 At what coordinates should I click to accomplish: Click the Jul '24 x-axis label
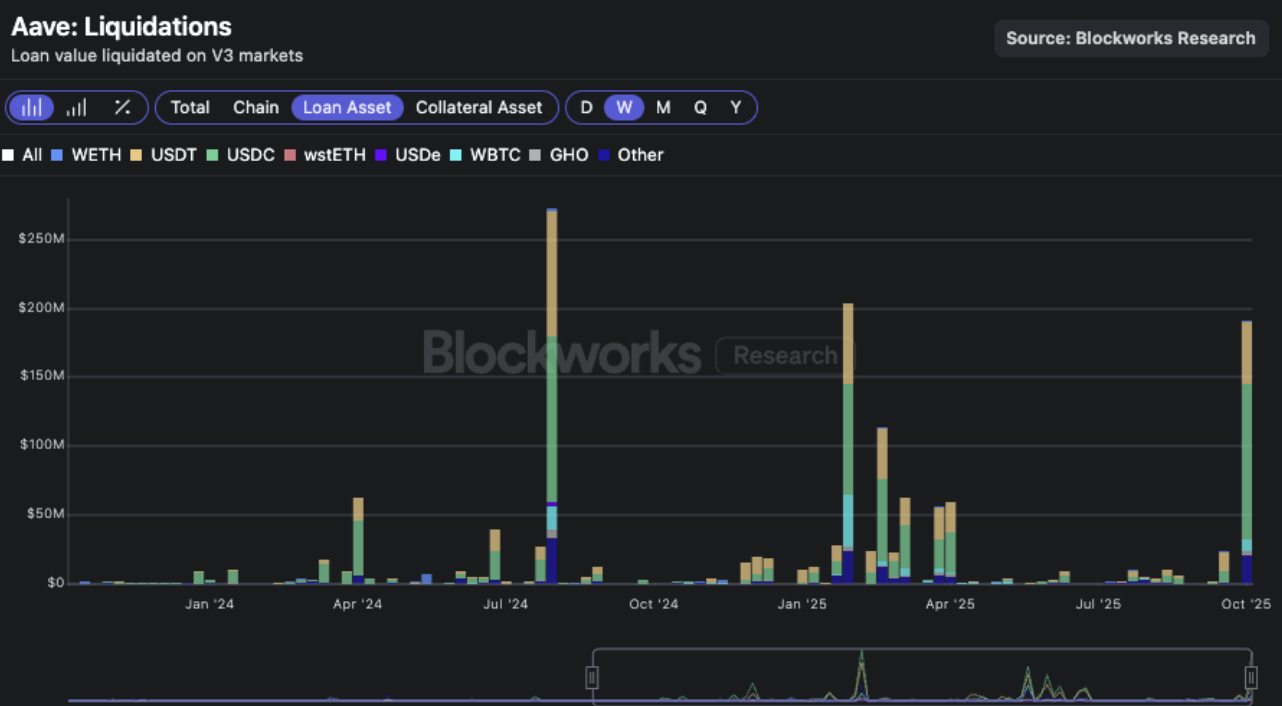(506, 604)
